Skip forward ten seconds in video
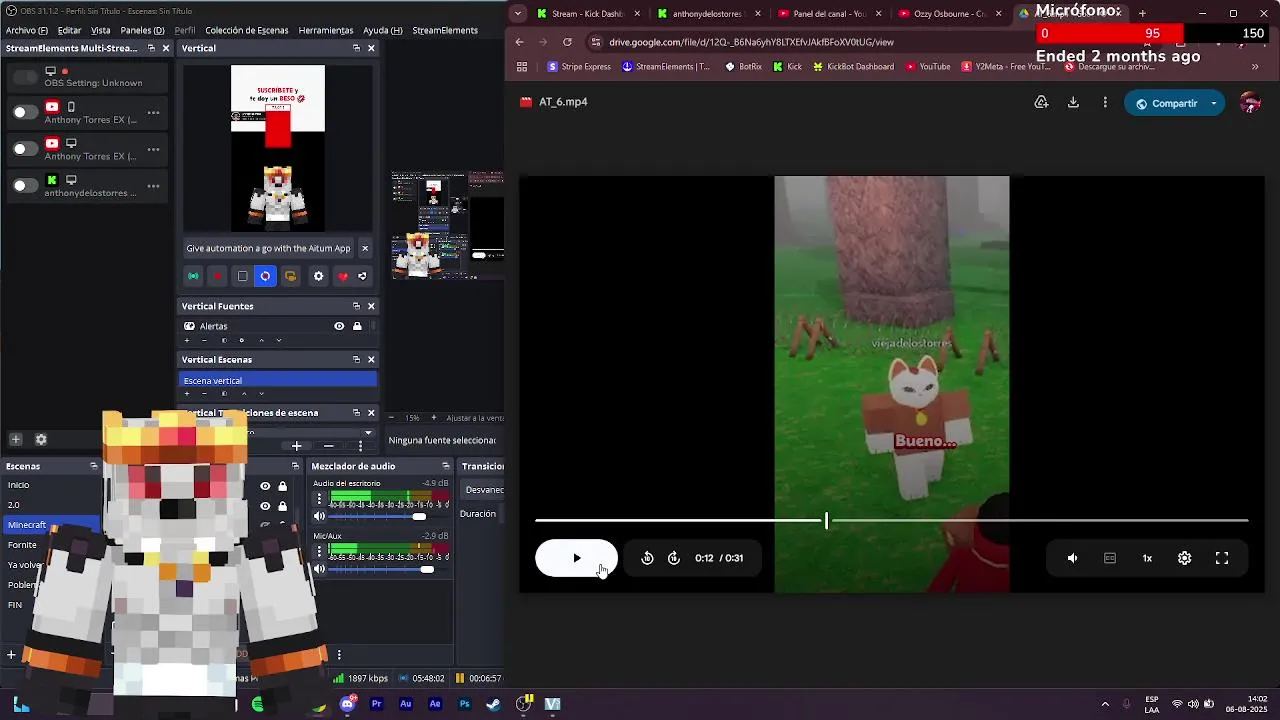This screenshot has width=1280, height=720. 674,558
